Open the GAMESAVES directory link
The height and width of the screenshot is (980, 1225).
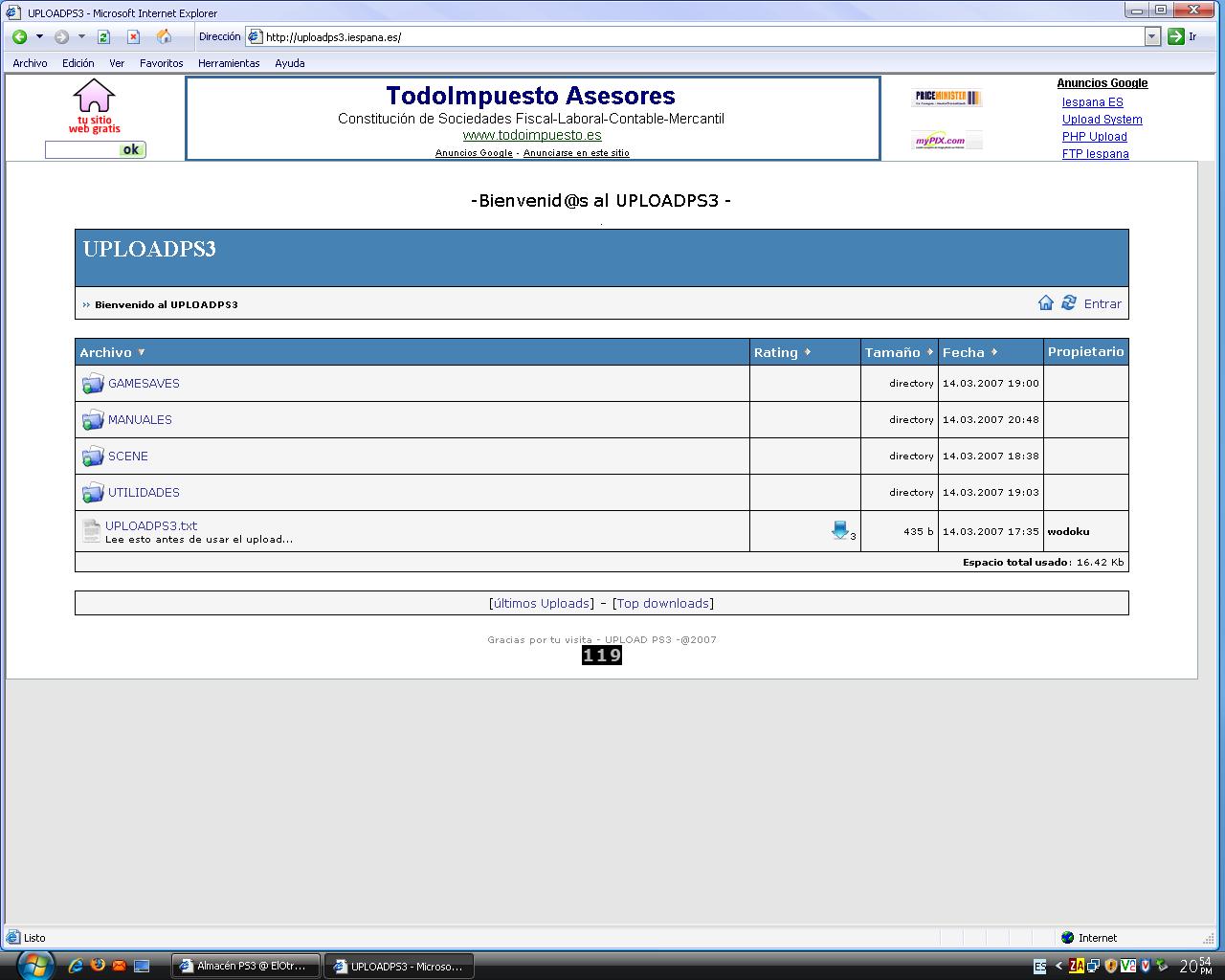pyautogui.click(x=144, y=384)
